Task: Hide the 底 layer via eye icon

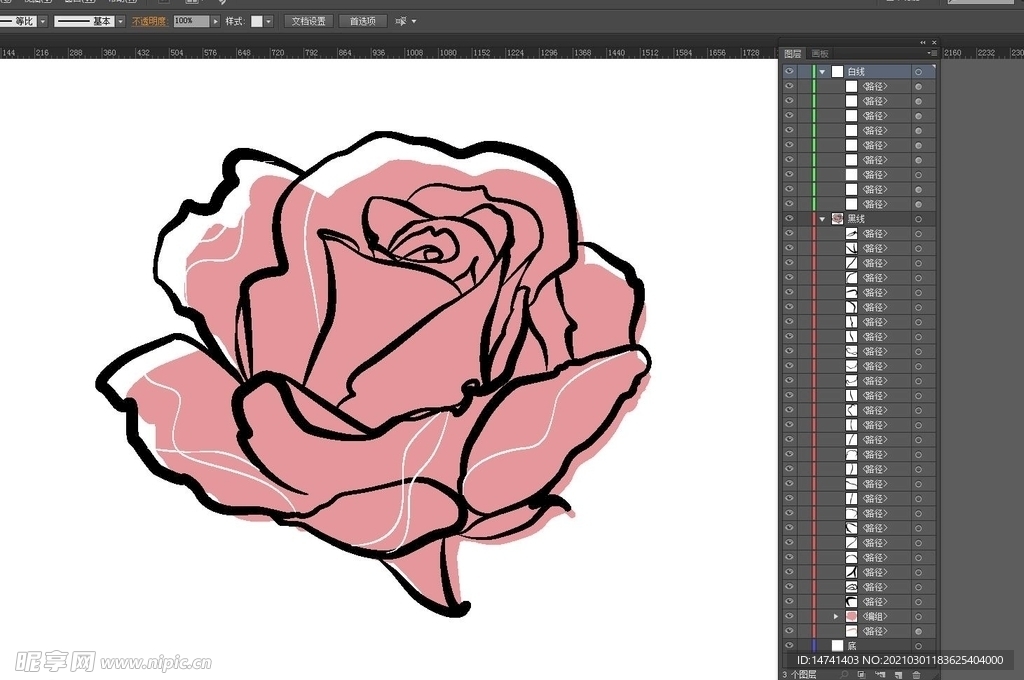Action: click(x=789, y=645)
